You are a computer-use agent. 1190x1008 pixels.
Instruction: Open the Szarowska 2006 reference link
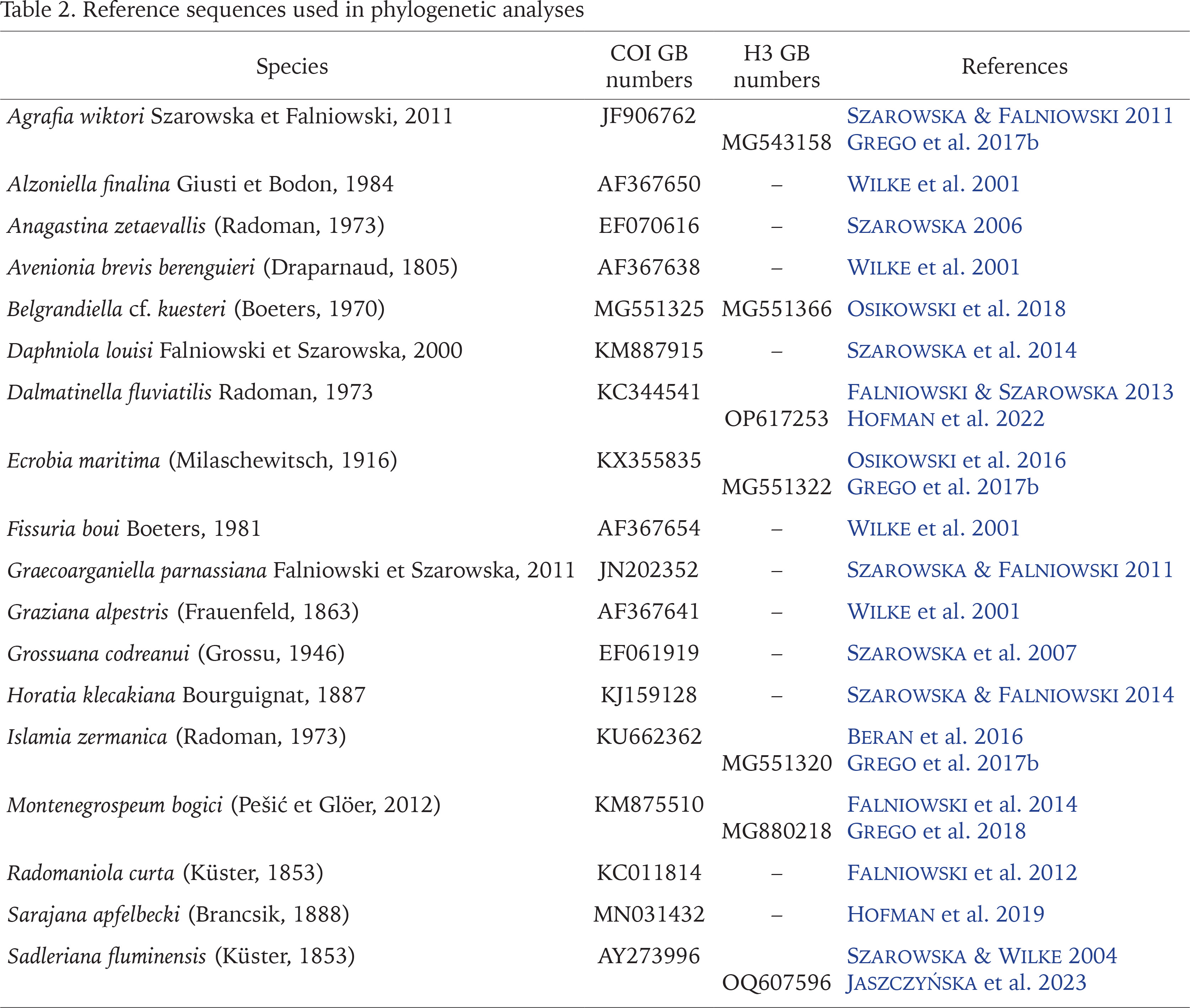[x=934, y=226]
